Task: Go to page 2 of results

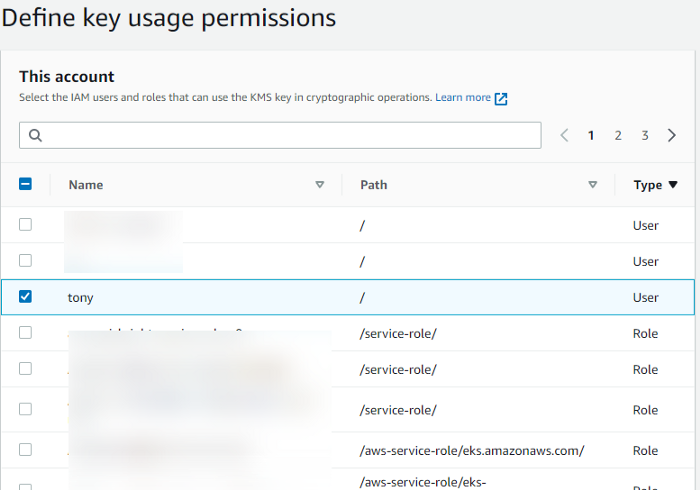Action: (x=618, y=136)
